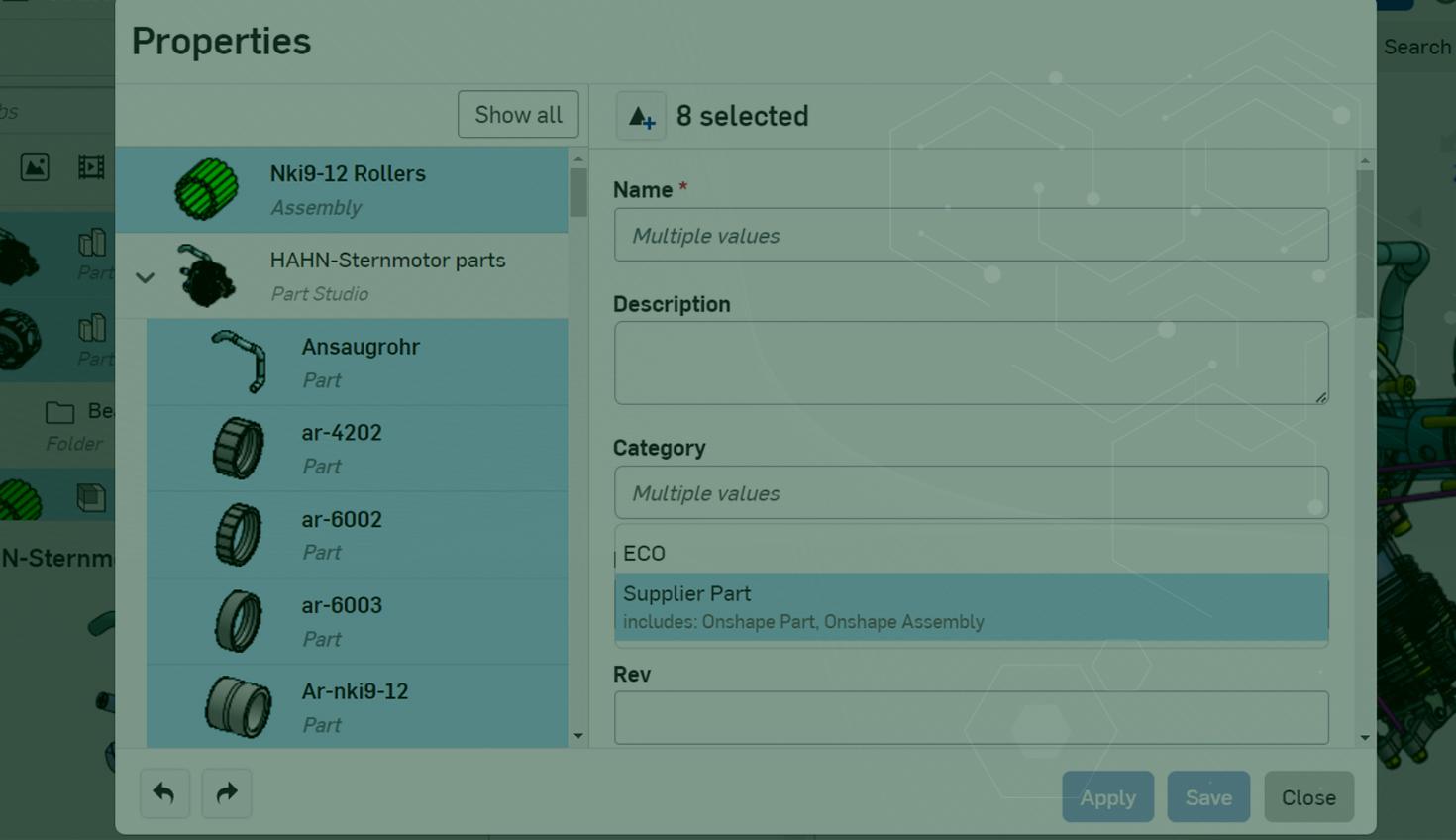Click the add-selection icon beside 8 selected

(641, 117)
